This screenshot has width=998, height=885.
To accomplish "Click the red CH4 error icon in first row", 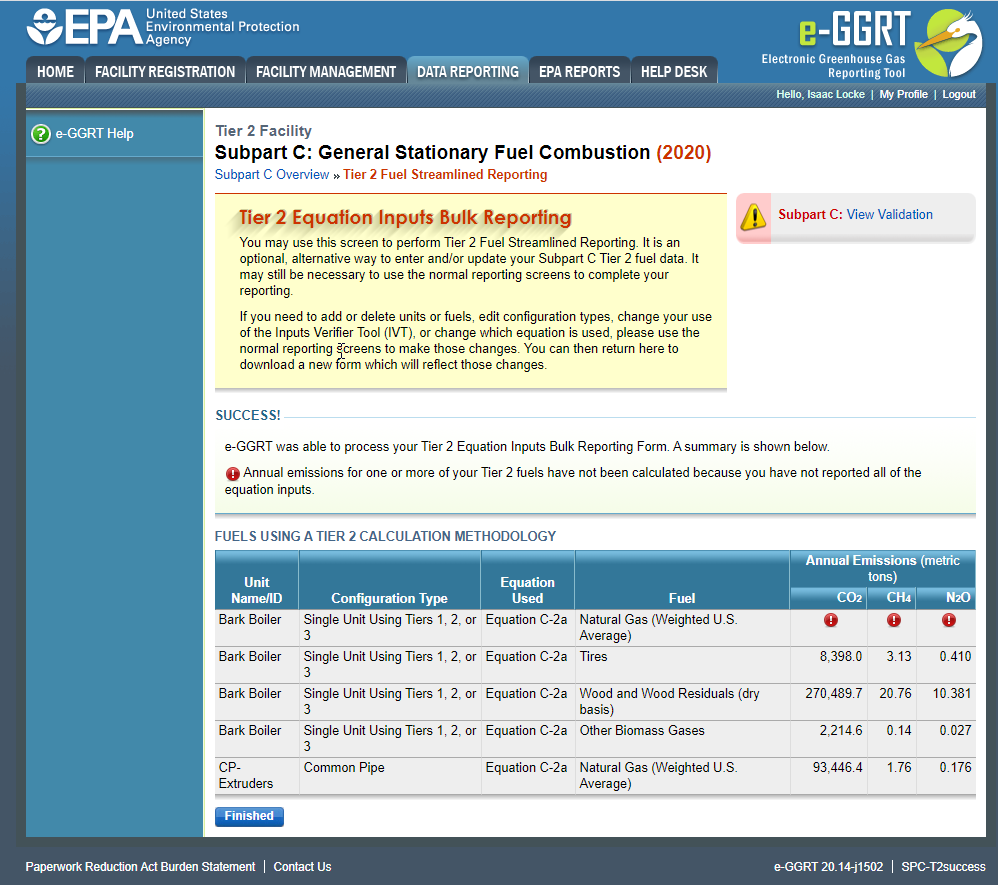I will (894, 620).
